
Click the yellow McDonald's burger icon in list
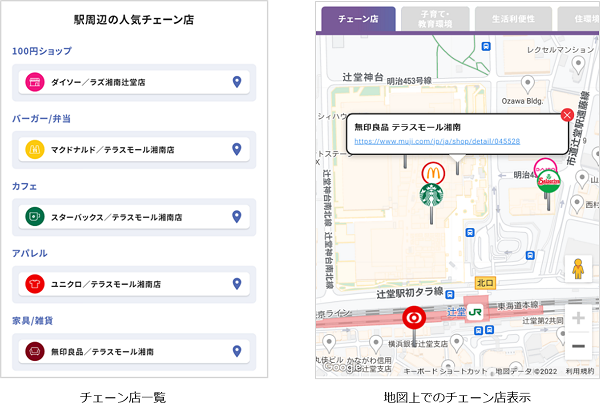click(x=35, y=150)
